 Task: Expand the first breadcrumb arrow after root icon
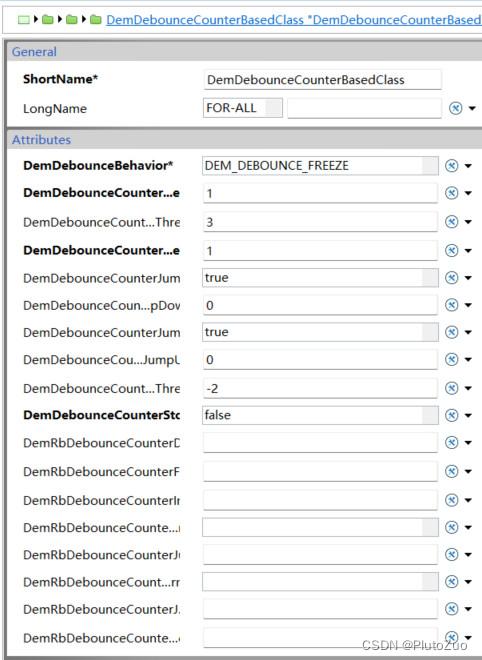tap(36, 19)
